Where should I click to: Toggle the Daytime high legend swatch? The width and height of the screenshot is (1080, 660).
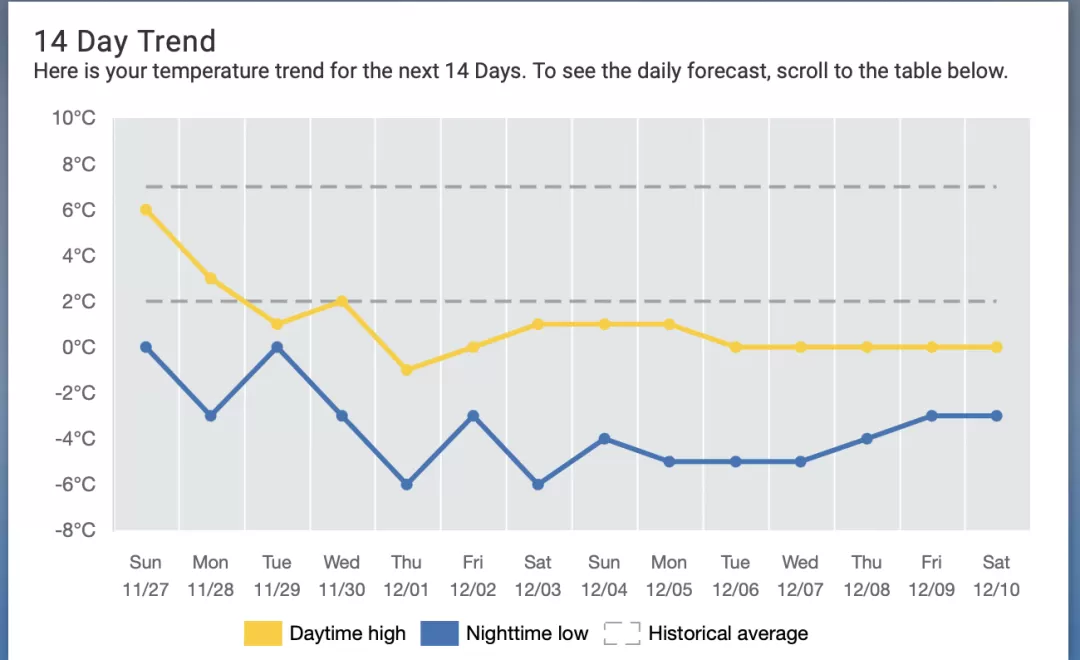coord(262,633)
